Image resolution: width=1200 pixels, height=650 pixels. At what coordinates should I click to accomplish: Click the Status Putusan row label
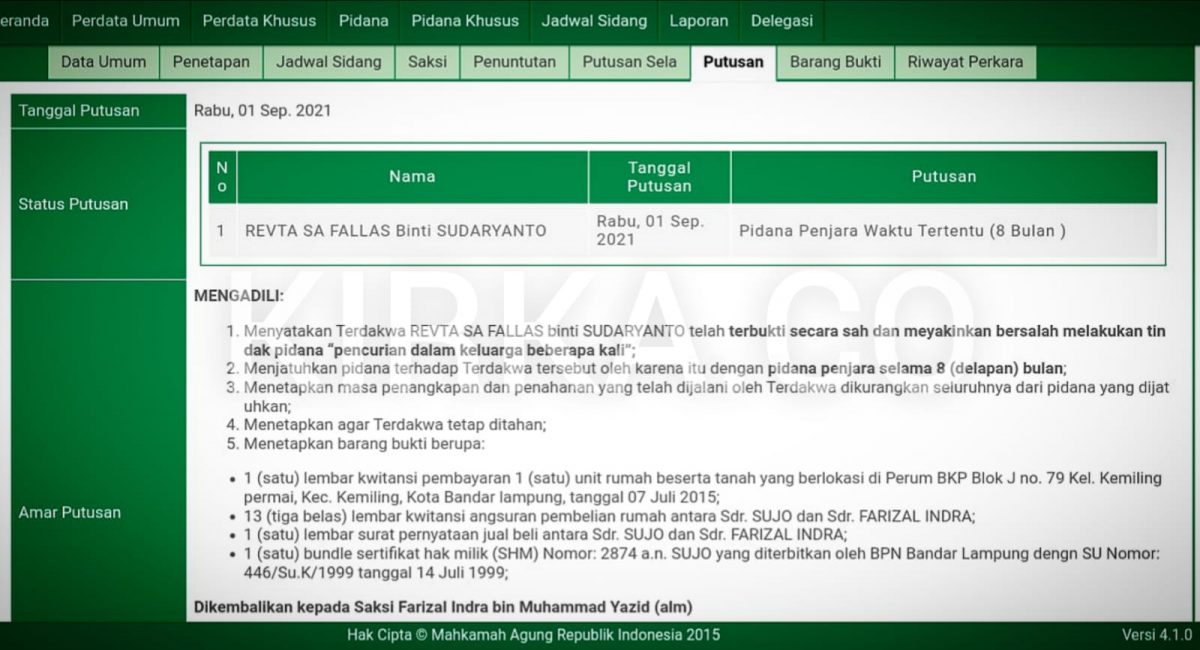(x=98, y=204)
